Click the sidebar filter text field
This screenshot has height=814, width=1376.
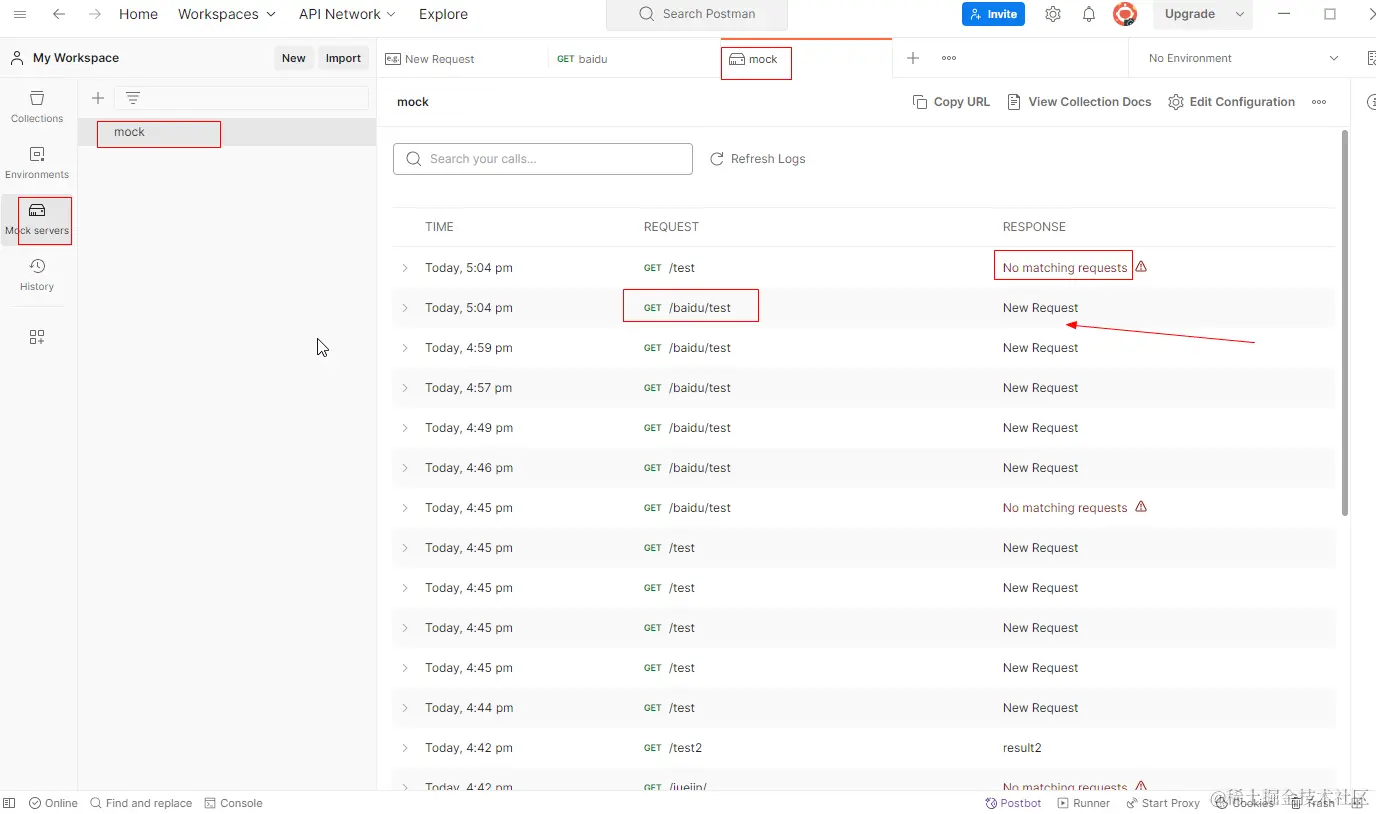241,98
